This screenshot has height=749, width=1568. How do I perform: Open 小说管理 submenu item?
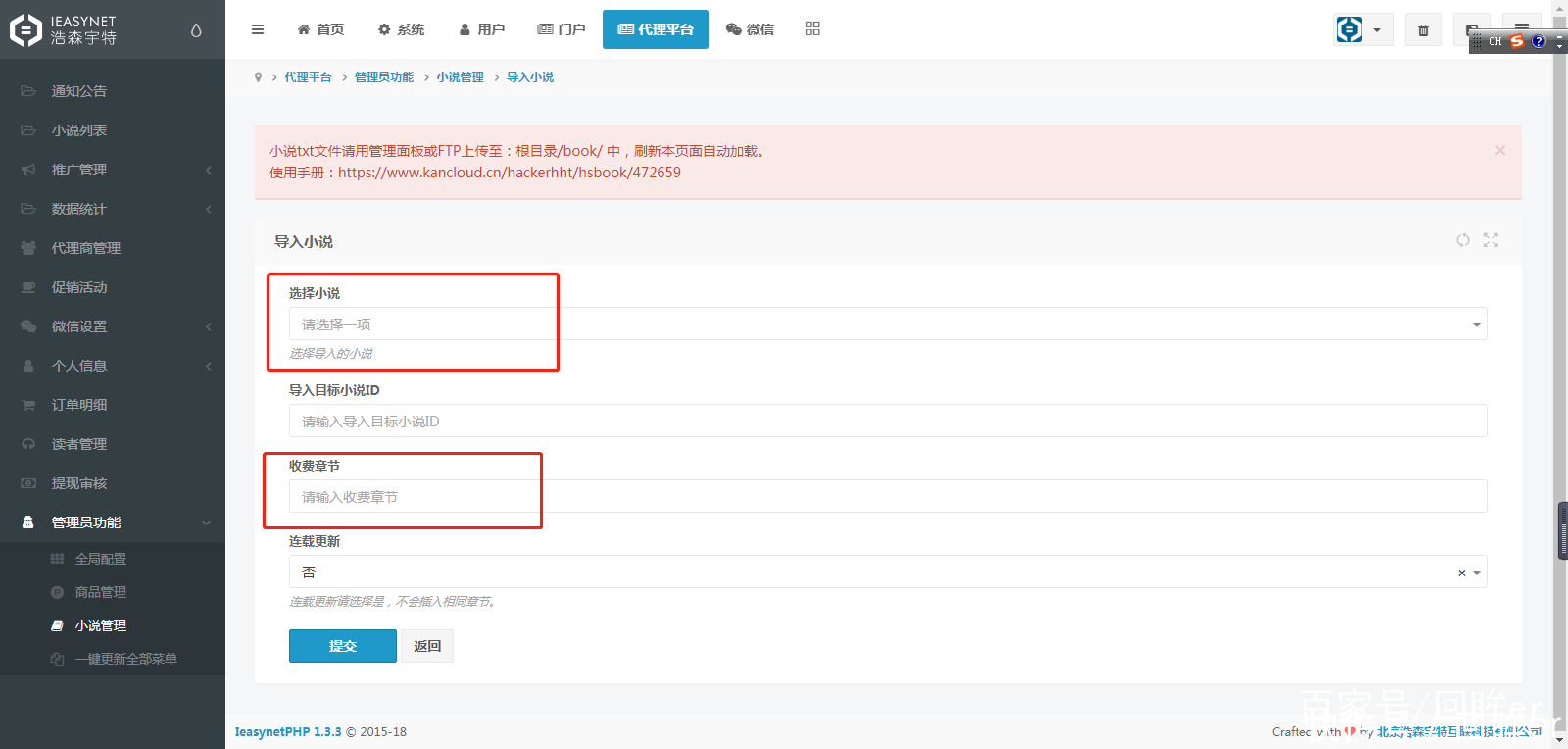tap(113, 625)
